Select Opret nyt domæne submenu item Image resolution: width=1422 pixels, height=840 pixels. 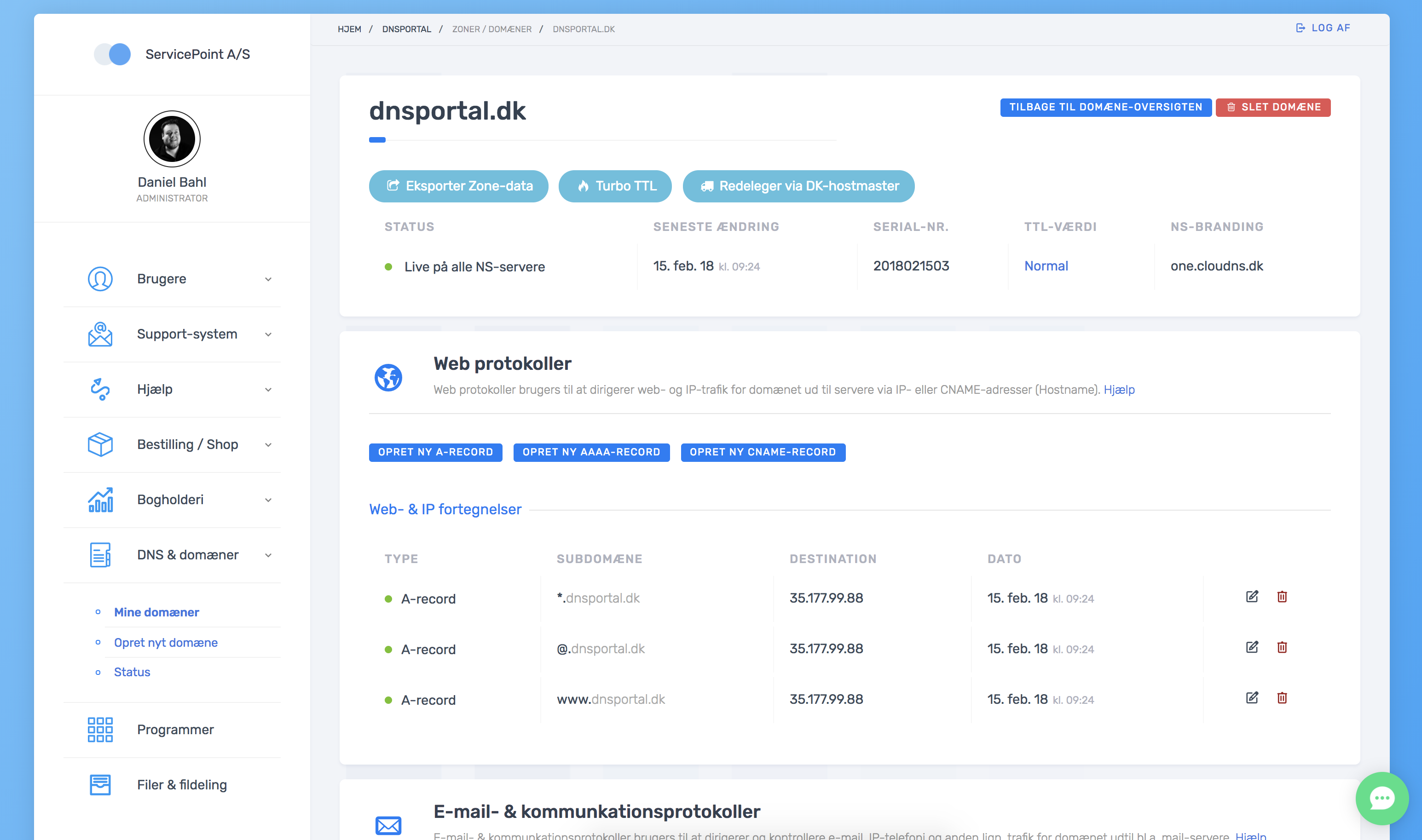pos(165,643)
